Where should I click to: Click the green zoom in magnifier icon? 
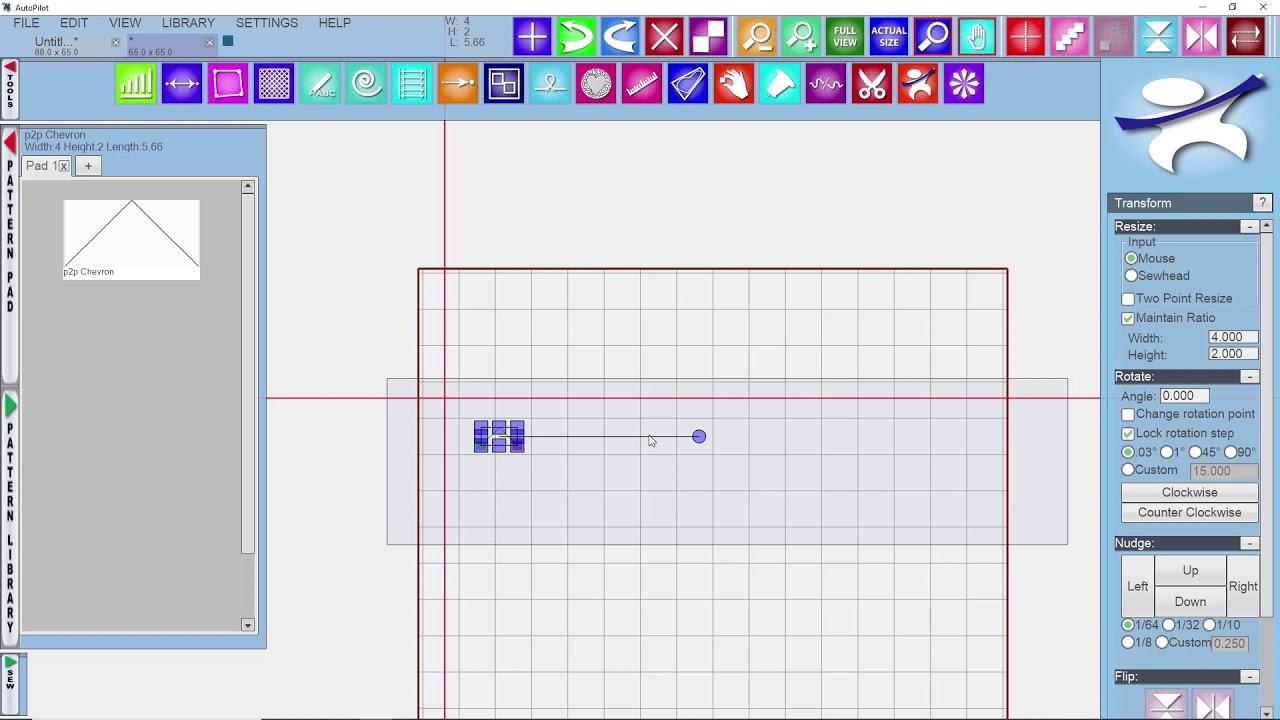click(802, 38)
